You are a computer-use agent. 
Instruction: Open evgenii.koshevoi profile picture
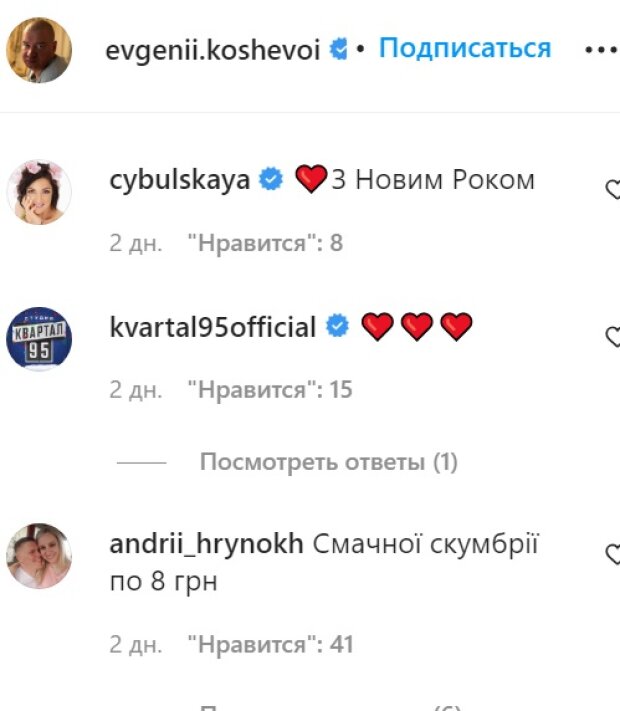pyautogui.click(x=39, y=50)
